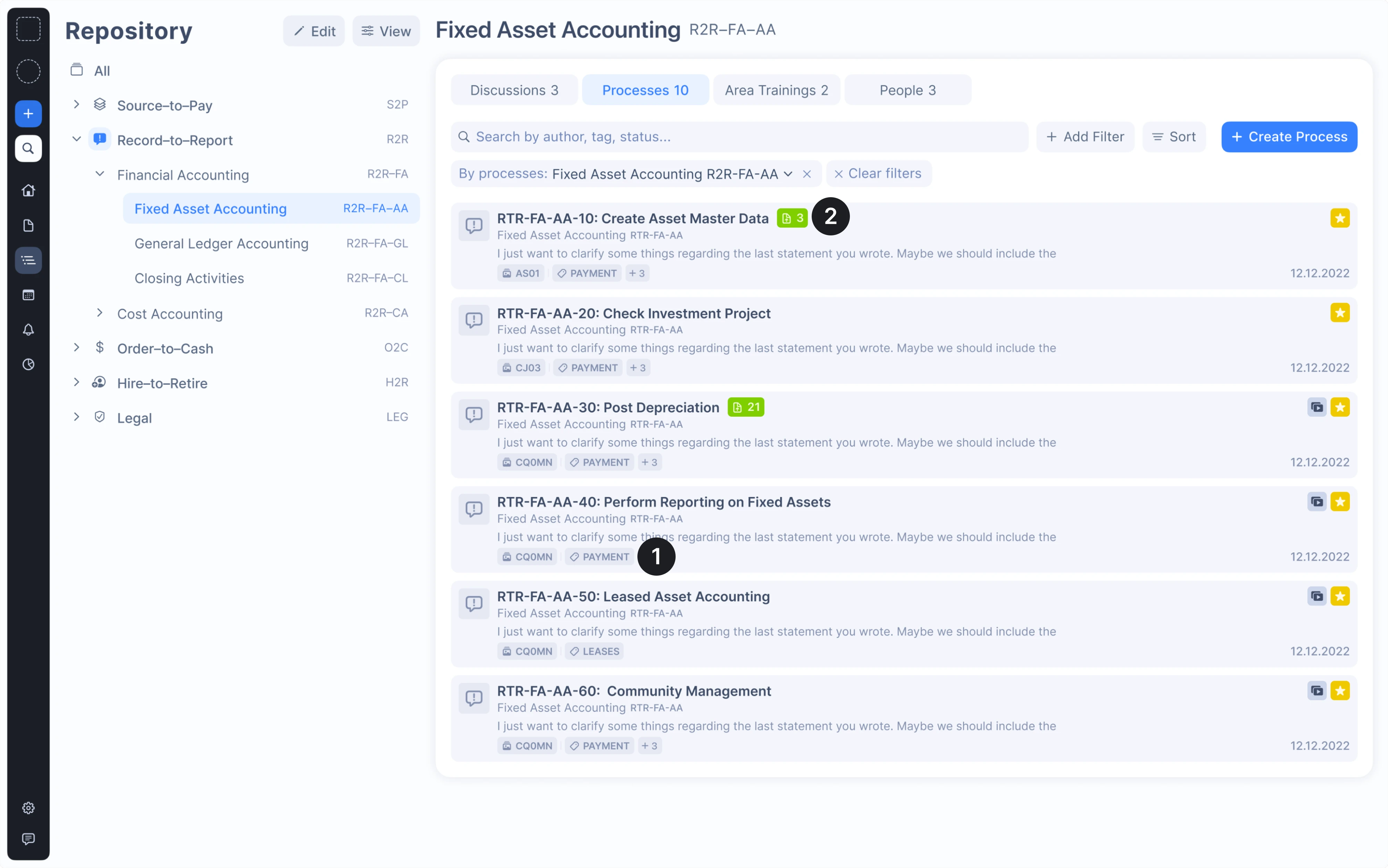Click the CJ03 tag chip

(521, 368)
